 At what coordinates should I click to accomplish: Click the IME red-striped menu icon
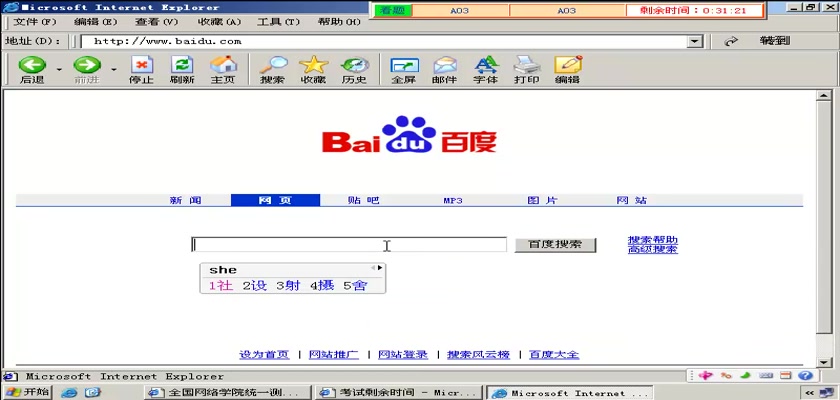(786, 376)
